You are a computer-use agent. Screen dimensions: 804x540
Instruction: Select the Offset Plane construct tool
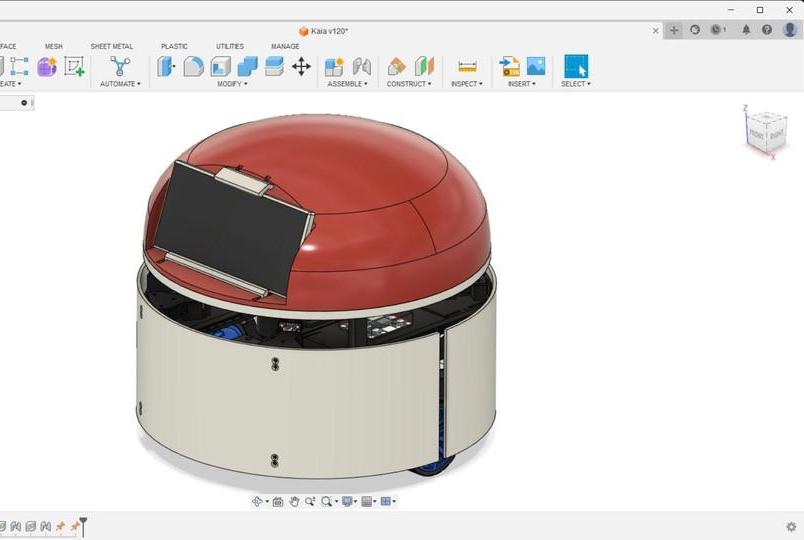click(x=396, y=67)
